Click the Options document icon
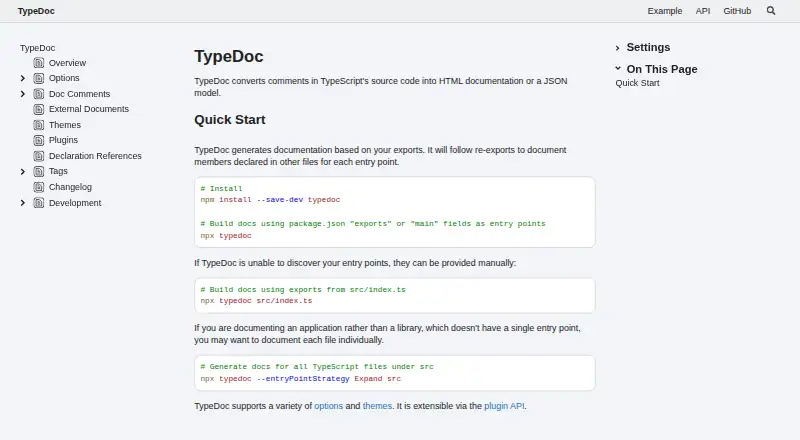The width and height of the screenshot is (800, 440). click(39, 78)
